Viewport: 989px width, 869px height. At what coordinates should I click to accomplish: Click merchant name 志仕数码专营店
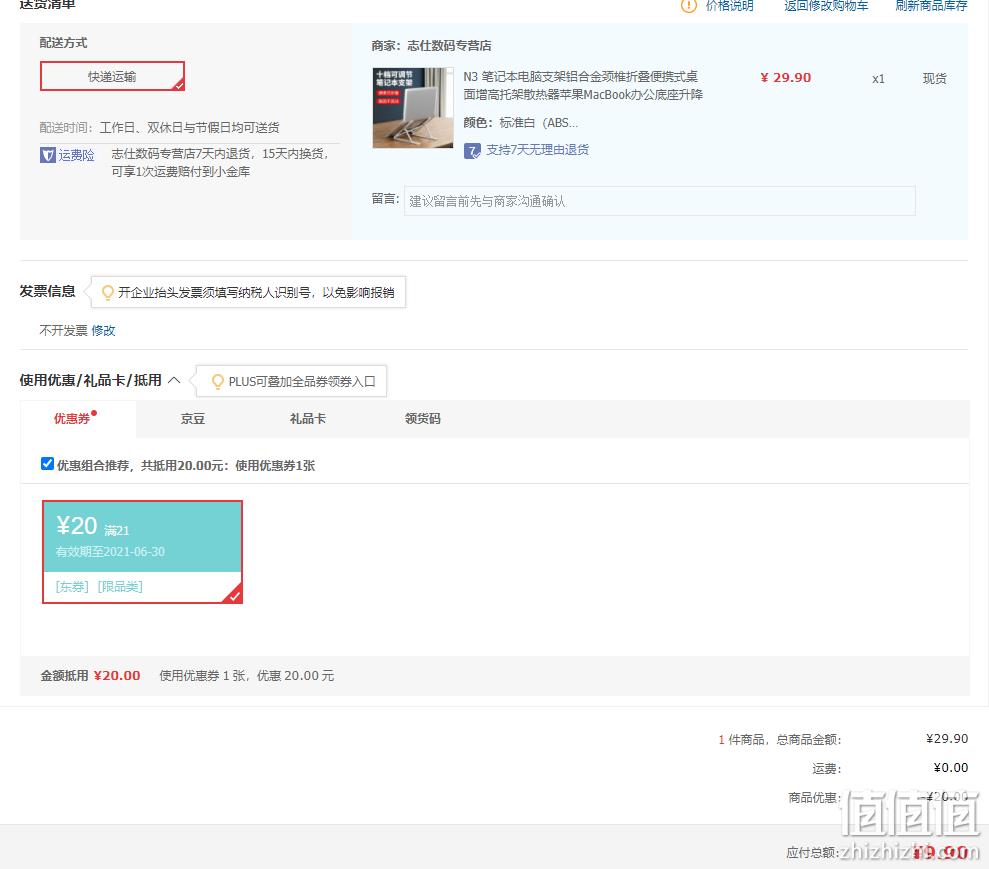[449, 45]
